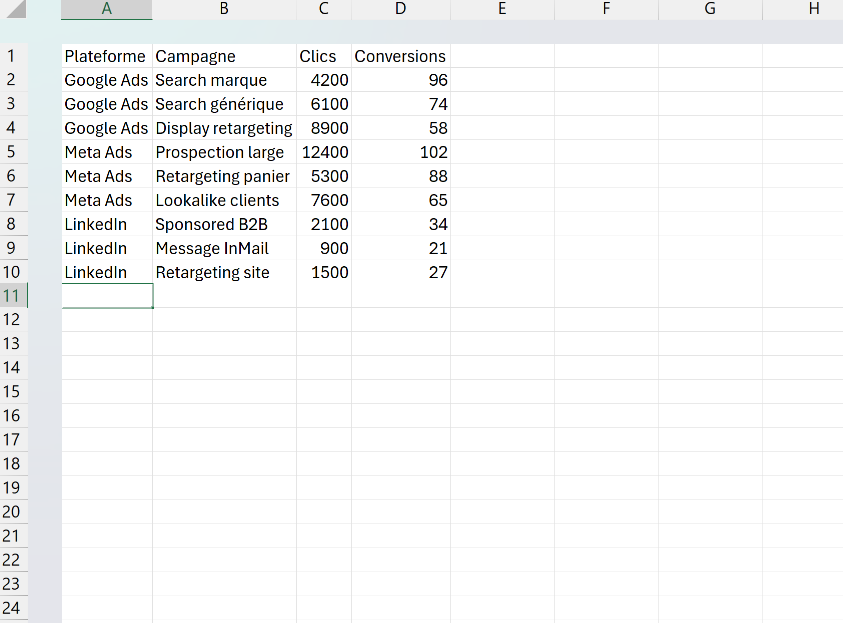
Task: Select the 'Search marque' cell
Action: 224,80
